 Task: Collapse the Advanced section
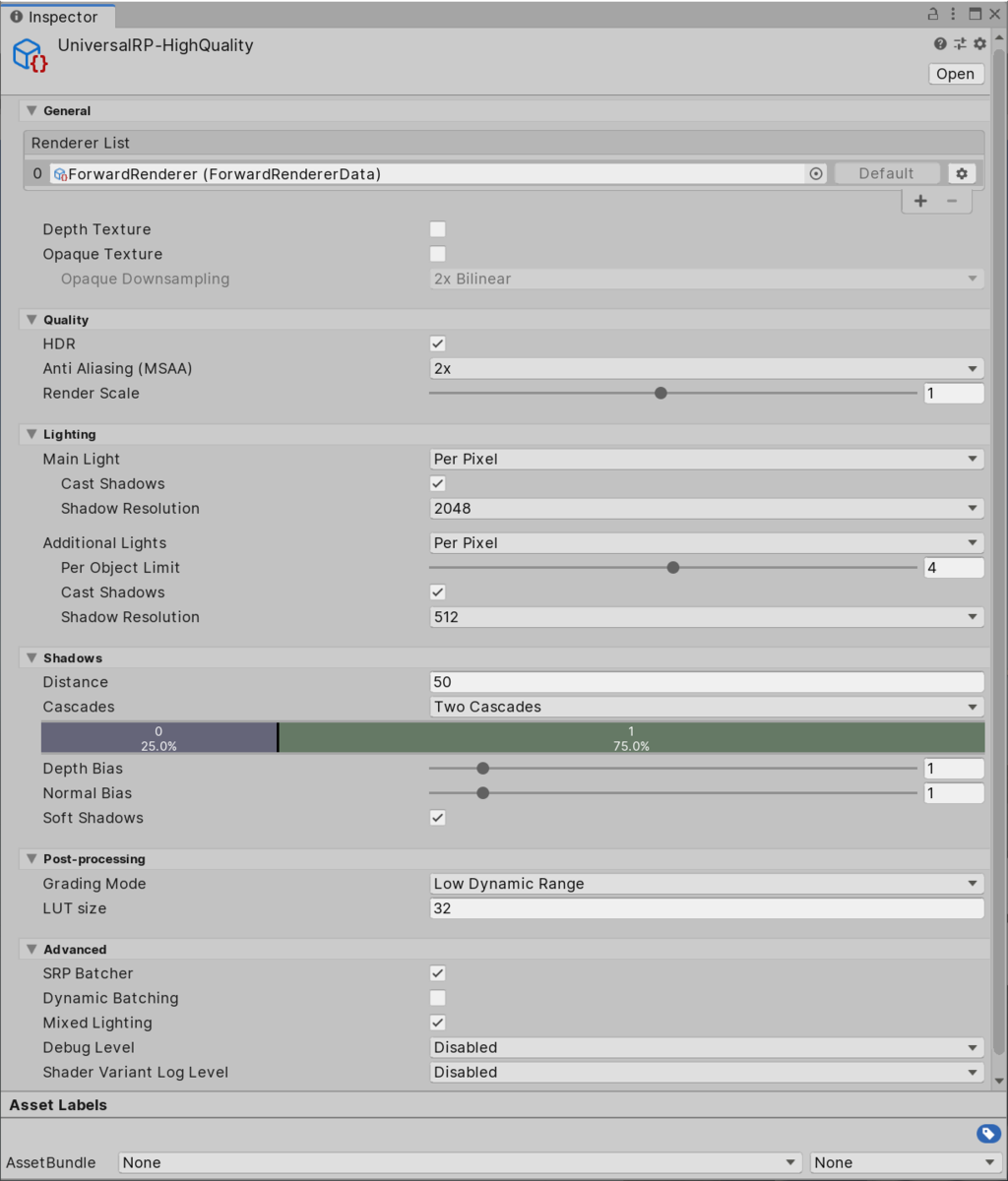(x=31, y=950)
